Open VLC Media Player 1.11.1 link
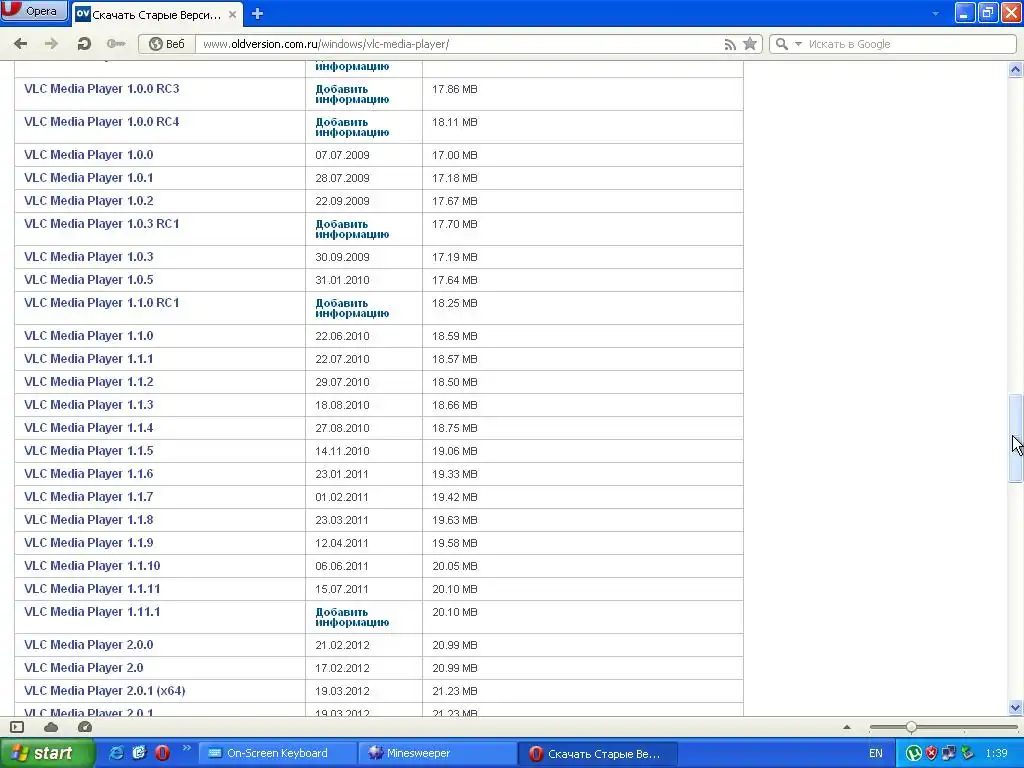Viewport: 1024px width, 768px height. point(92,611)
